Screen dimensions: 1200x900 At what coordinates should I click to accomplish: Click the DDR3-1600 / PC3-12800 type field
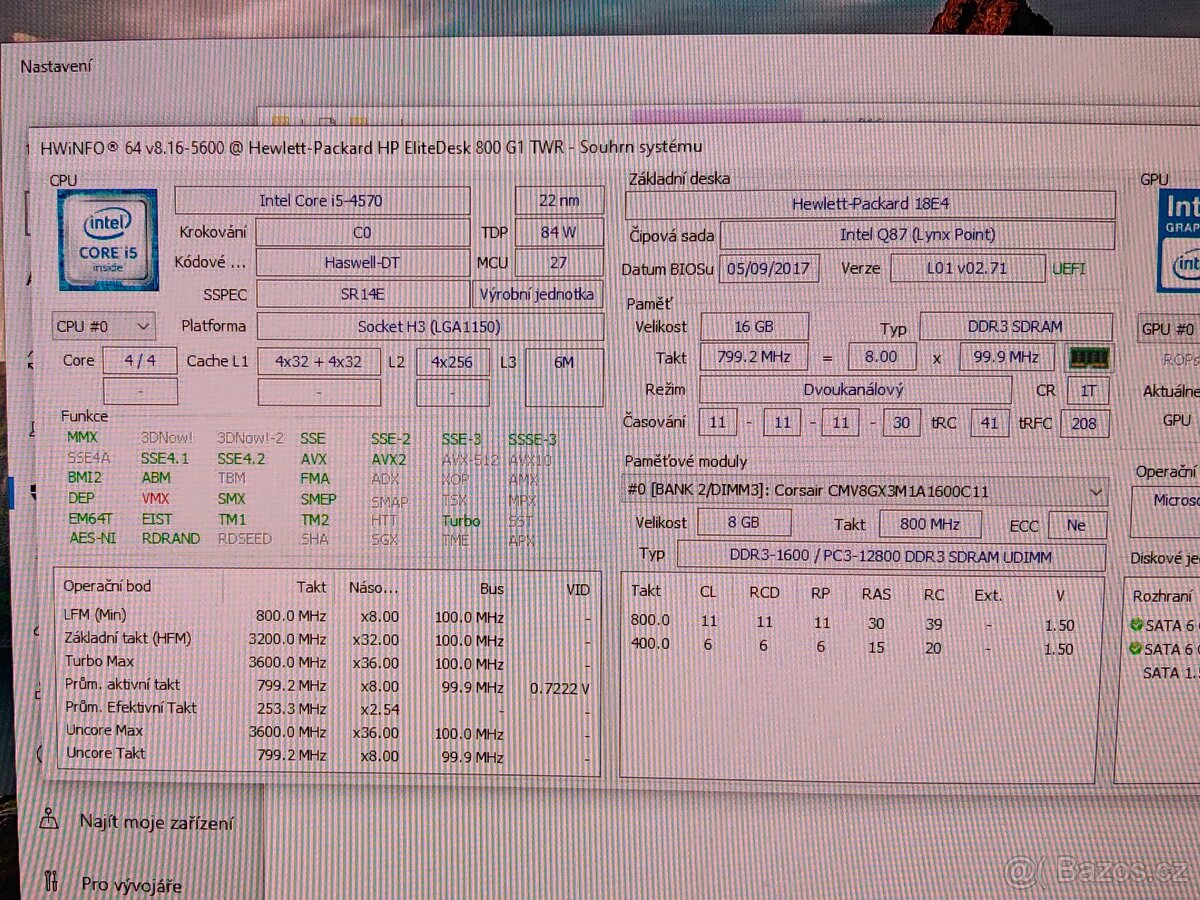tap(892, 556)
